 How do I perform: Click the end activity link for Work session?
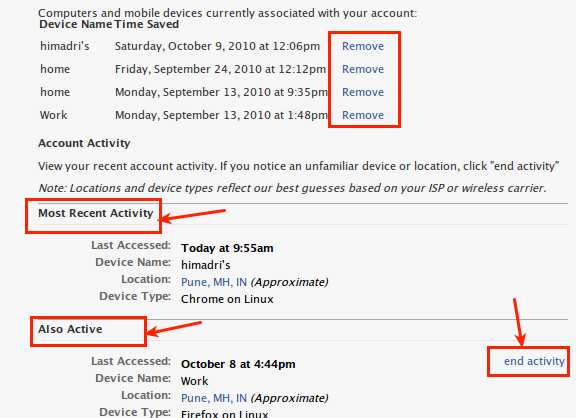pyautogui.click(x=534, y=361)
